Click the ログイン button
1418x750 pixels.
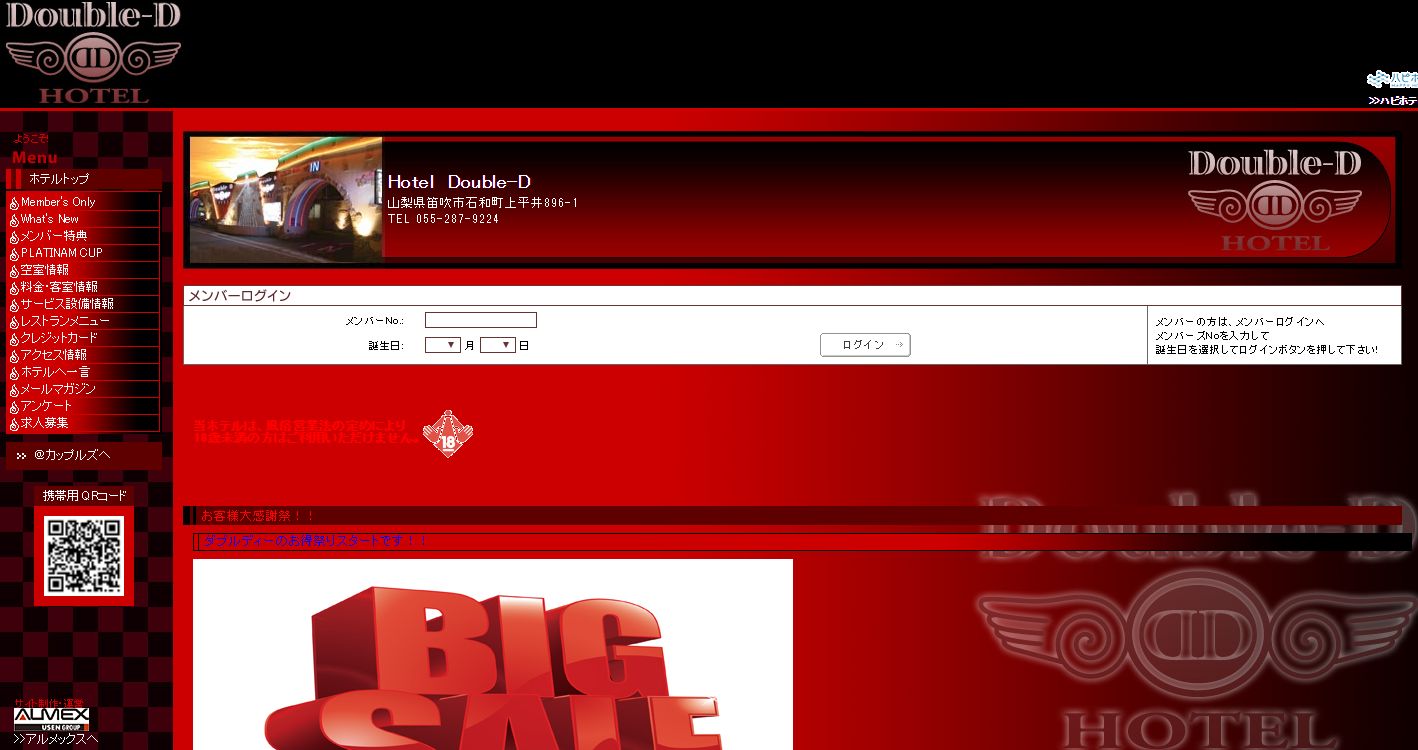pos(865,345)
